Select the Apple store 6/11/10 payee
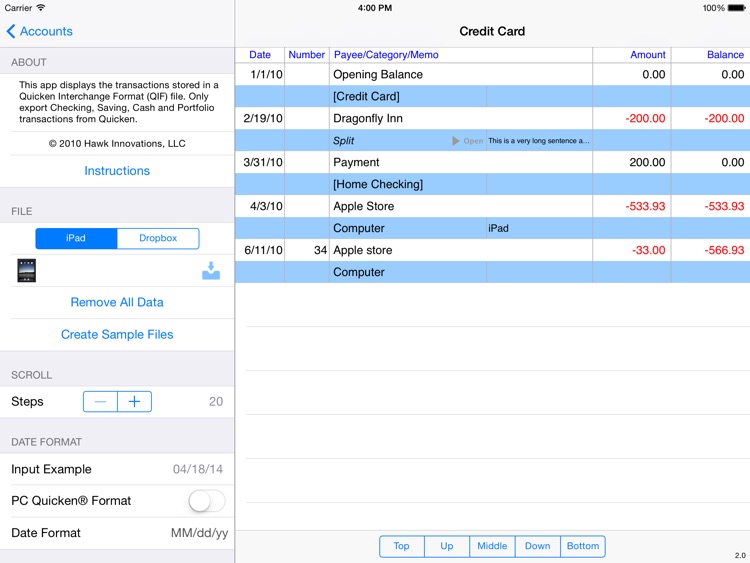This screenshot has width=750, height=563. coord(363,250)
